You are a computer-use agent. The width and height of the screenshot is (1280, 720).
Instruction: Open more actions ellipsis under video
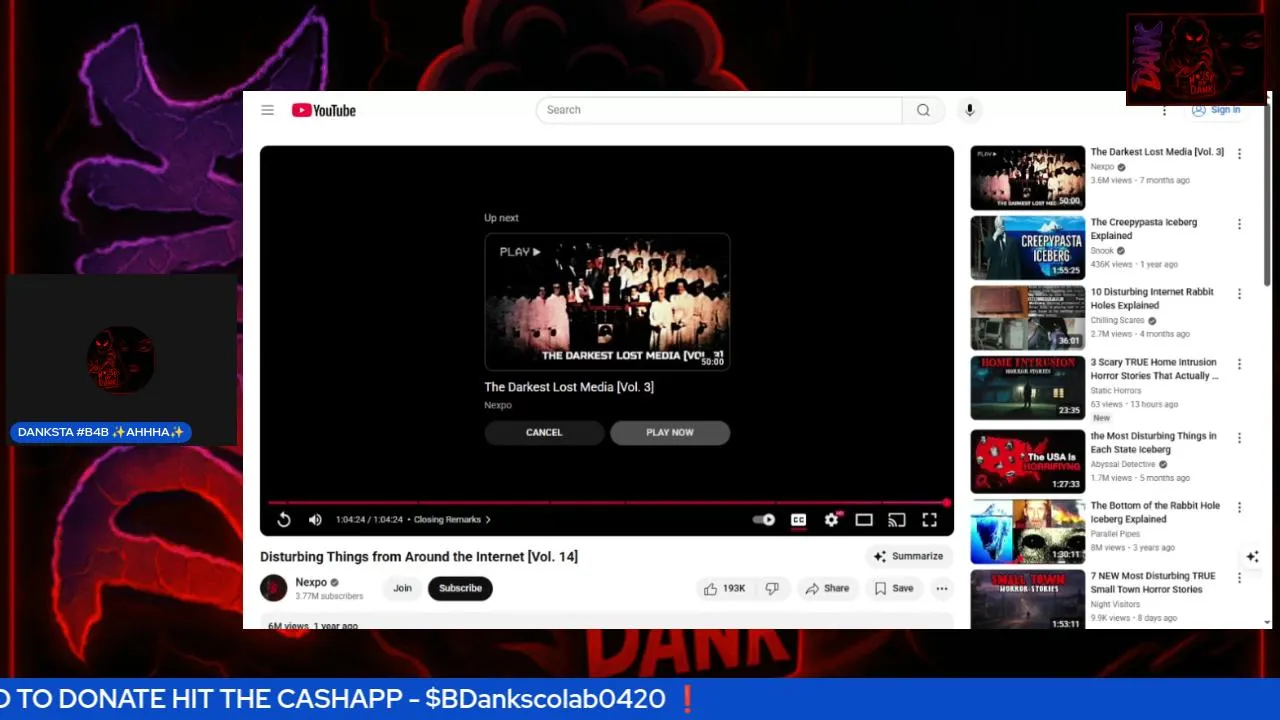click(x=942, y=588)
